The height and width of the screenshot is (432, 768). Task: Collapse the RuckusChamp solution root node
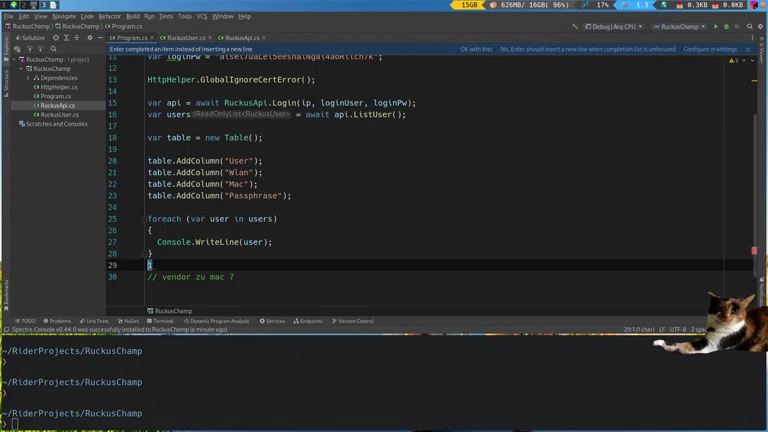(14, 59)
